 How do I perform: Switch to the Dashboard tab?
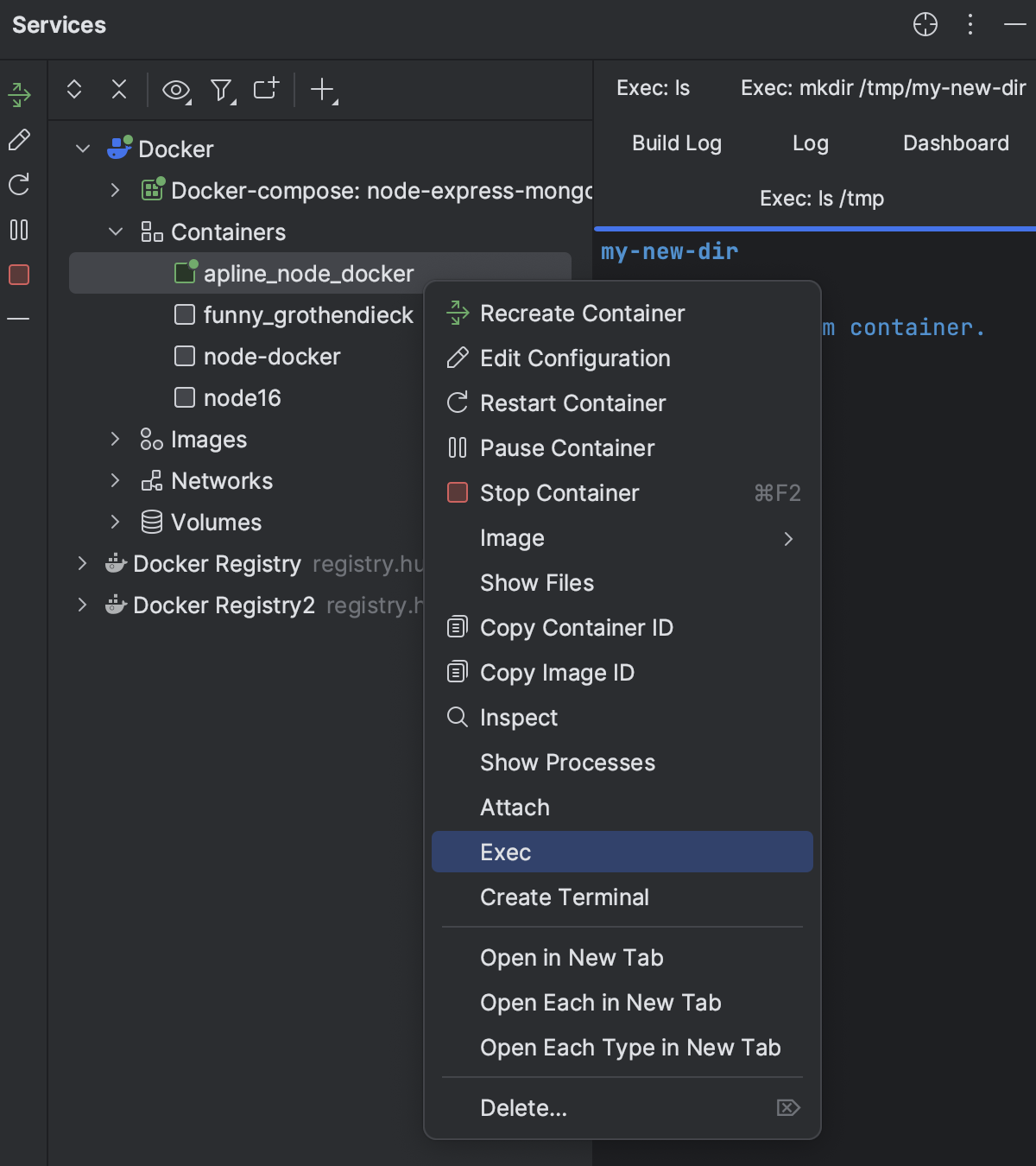click(x=956, y=143)
